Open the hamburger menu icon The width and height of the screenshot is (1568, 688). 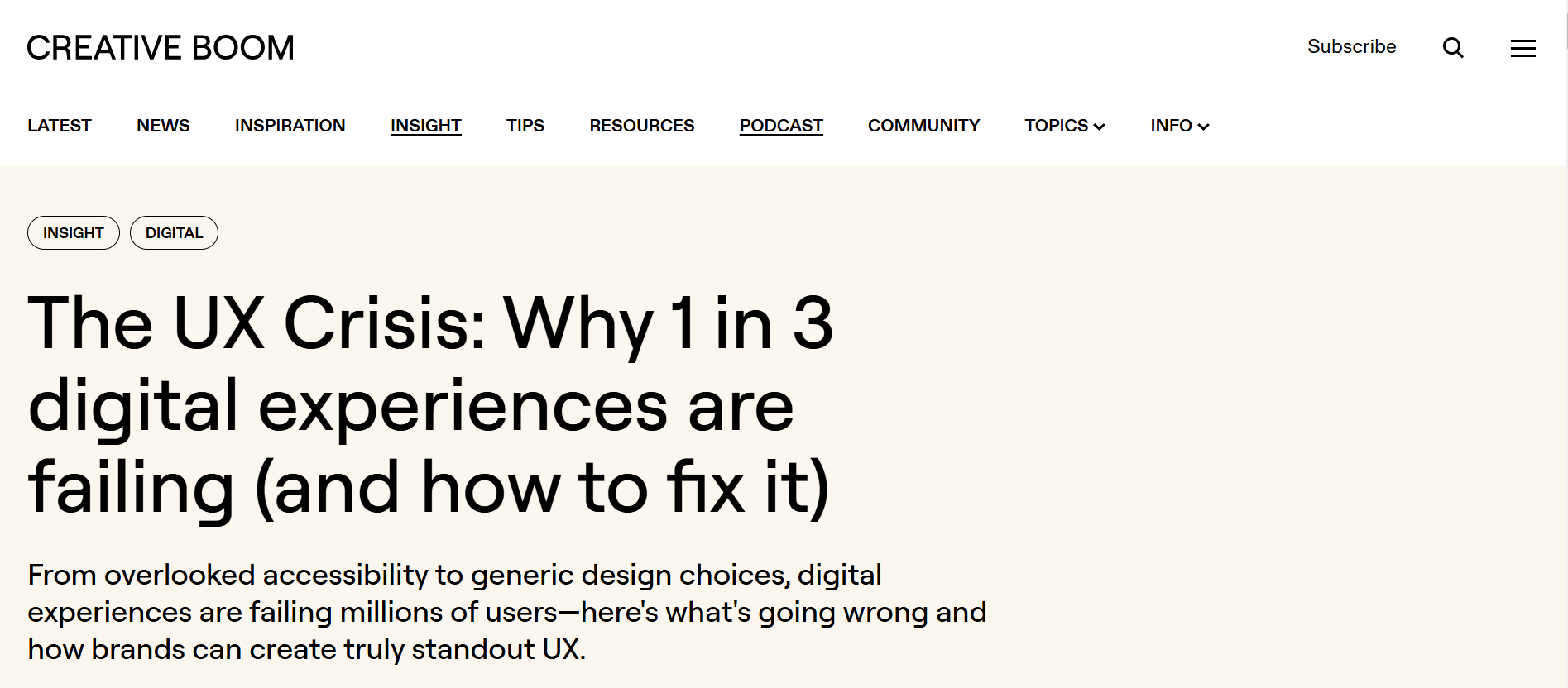point(1522,49)
